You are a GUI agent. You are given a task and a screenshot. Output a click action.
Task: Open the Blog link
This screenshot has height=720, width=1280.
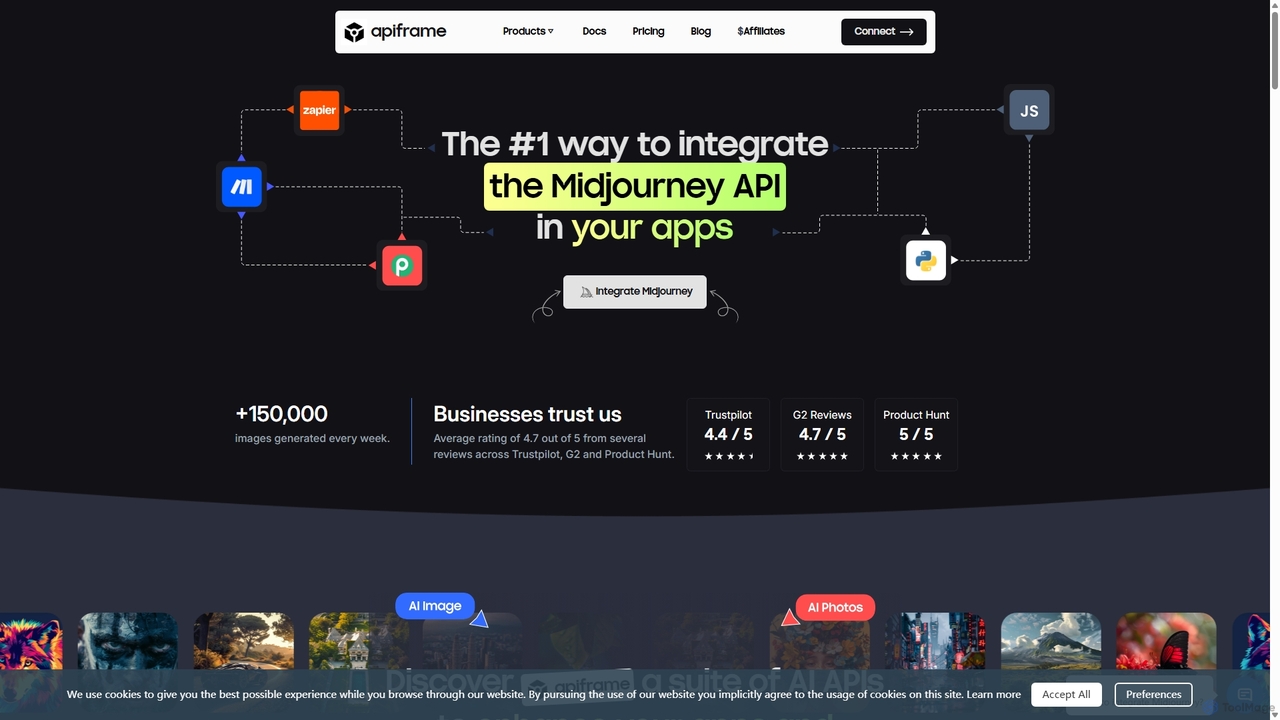(x=701, y=31)
